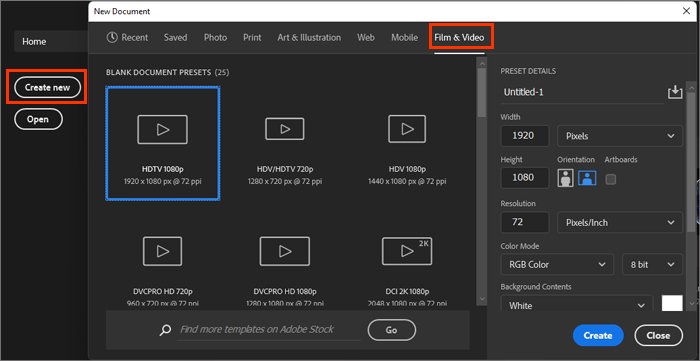The height and width of the screenshot is (361, 700).
Task: Click presets list scroll up arrow
Action: 481,64
